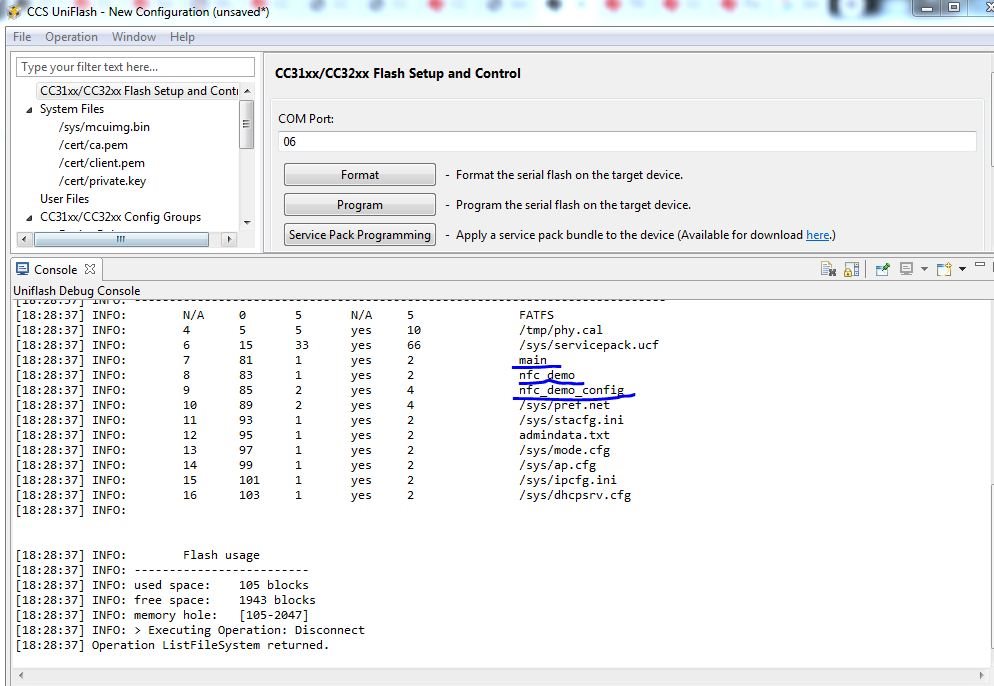This screenshot has height=686, width=994.
Task: Select /cert/private.key in the tree
Action: 103,181
